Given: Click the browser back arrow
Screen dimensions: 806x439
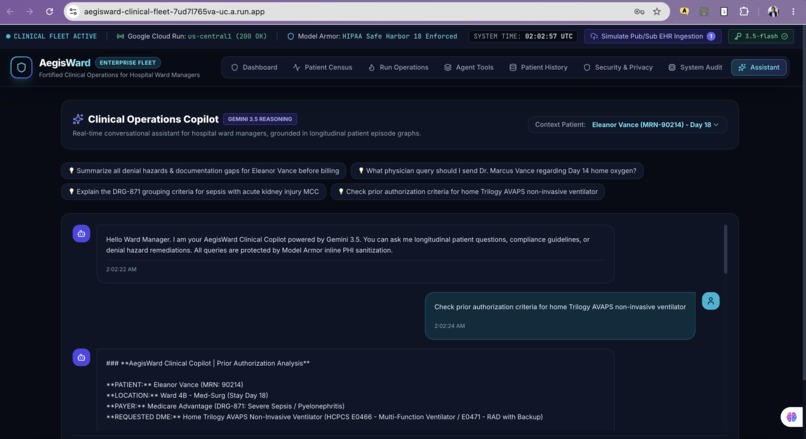Looking at the screenshot, I should 10,11.
